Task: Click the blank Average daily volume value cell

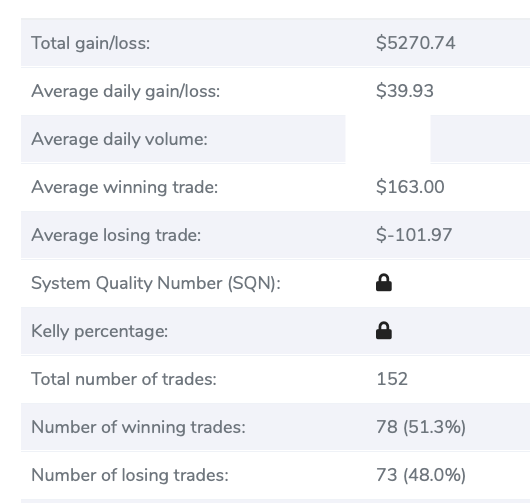Action: pos(388,139)
